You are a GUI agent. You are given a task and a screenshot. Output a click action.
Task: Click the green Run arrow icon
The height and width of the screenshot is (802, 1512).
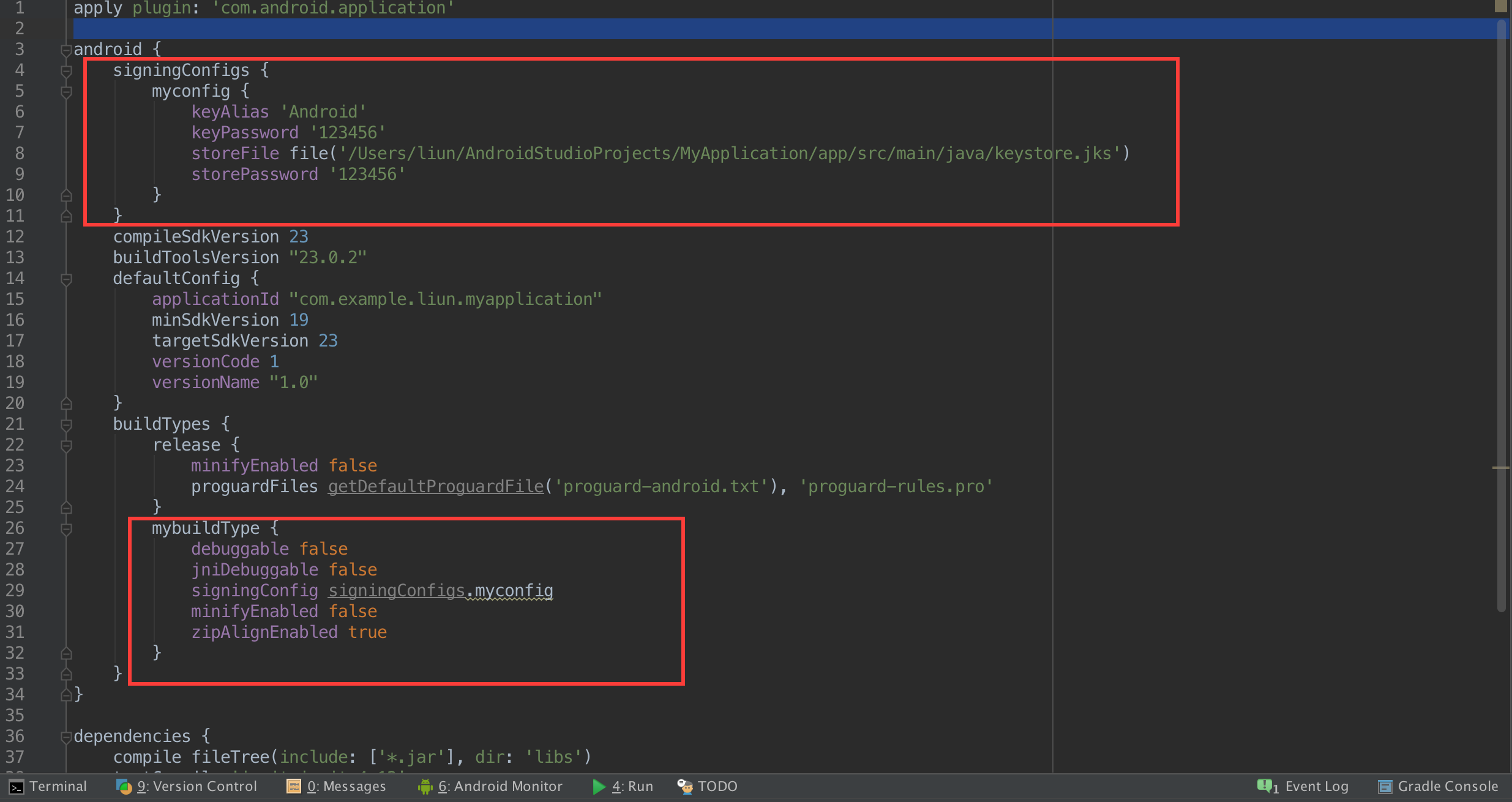click(599, 787)
